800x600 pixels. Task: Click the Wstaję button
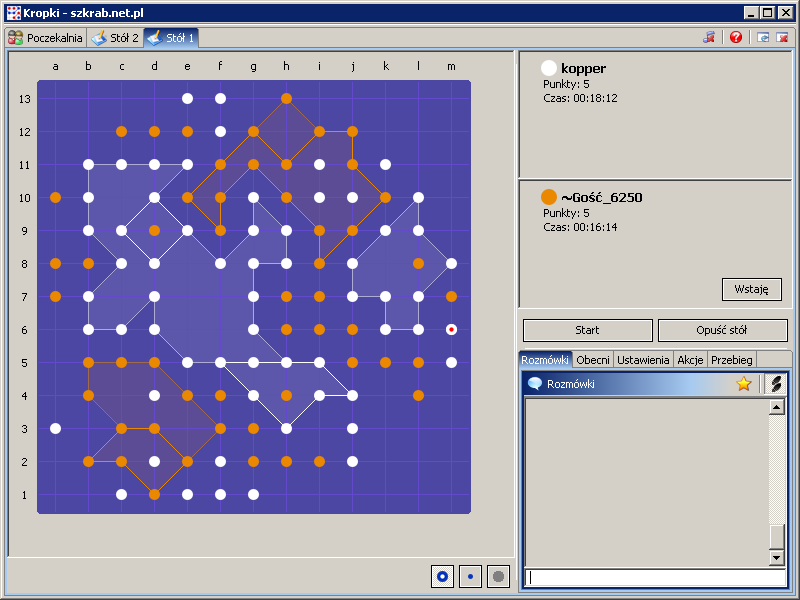(x=752, y=289)
